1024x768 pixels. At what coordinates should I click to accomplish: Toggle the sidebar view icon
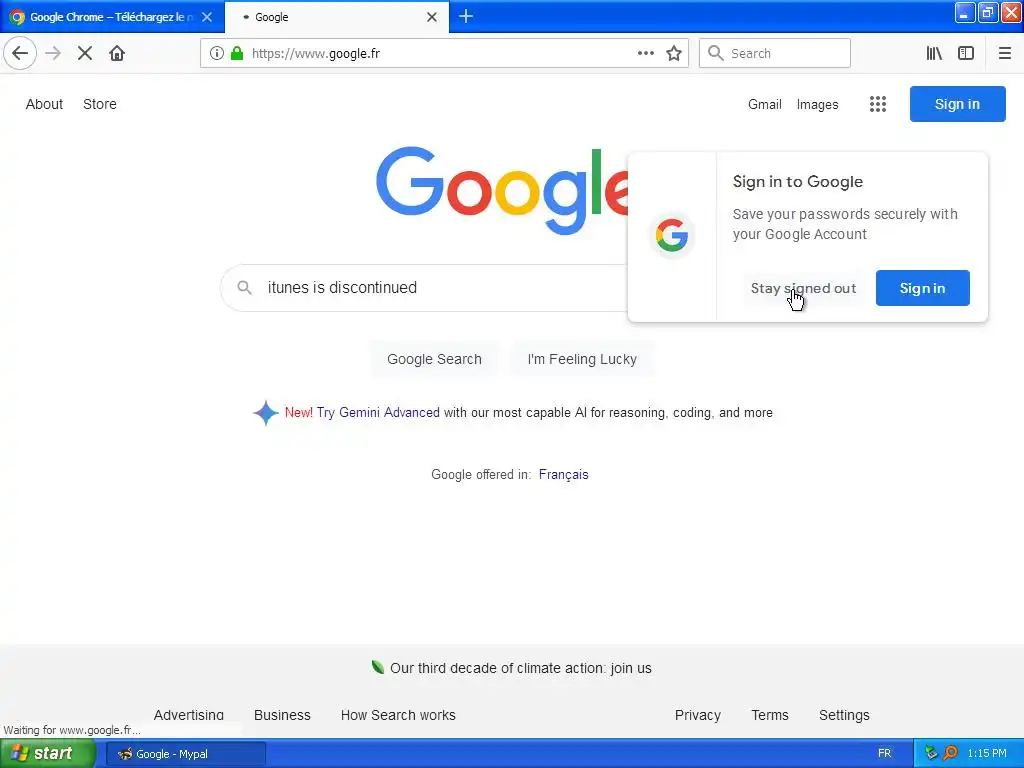(966, 54)
